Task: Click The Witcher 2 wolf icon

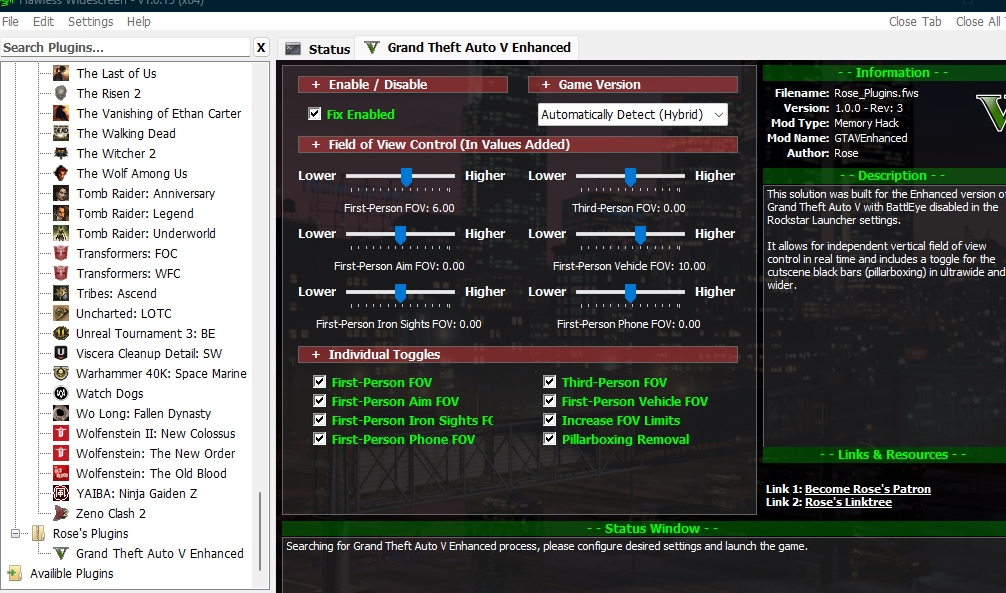Action: tap(61, 153)
